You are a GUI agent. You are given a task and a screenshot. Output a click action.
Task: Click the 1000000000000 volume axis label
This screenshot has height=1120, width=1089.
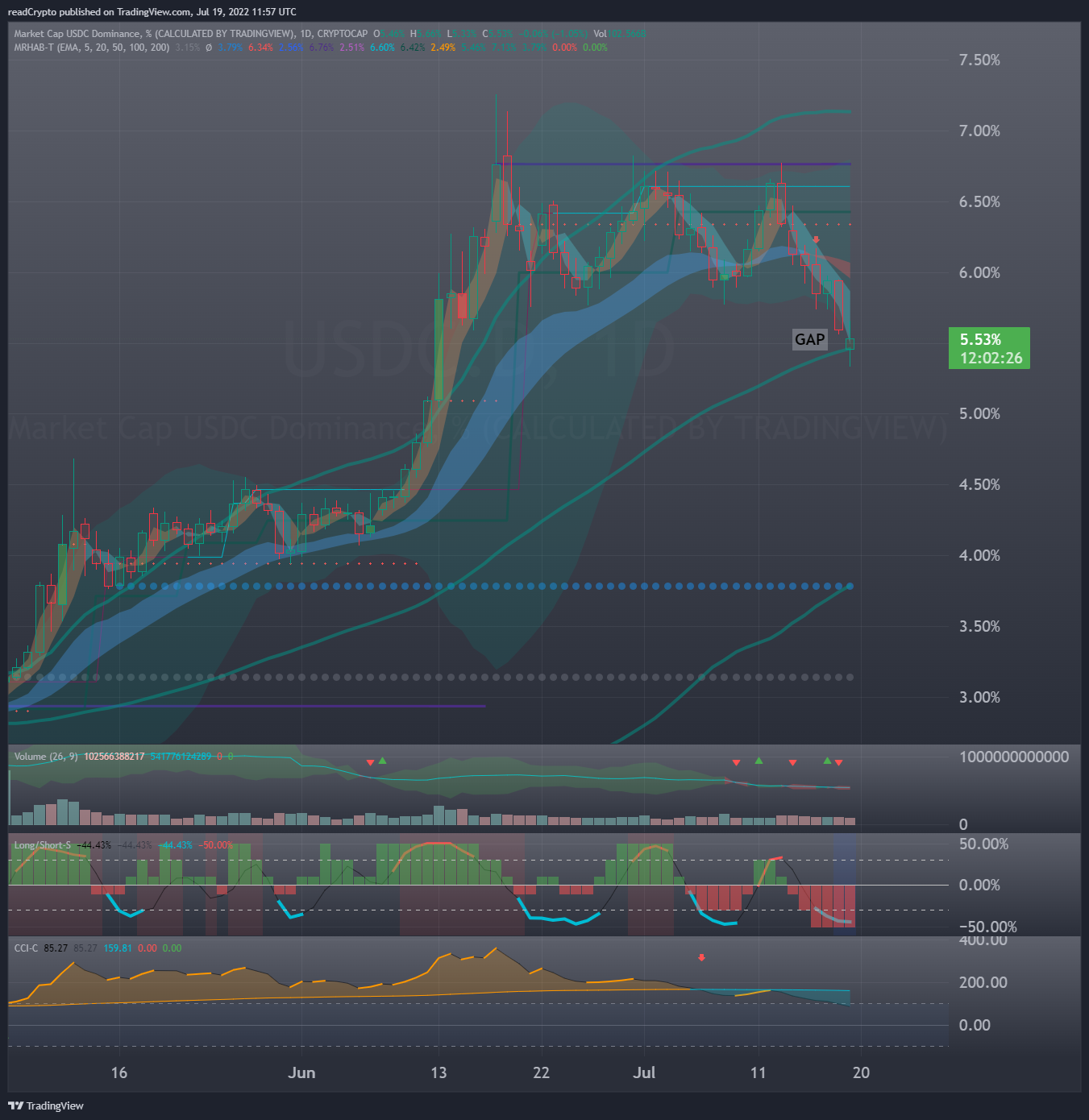click(1014, 757)
